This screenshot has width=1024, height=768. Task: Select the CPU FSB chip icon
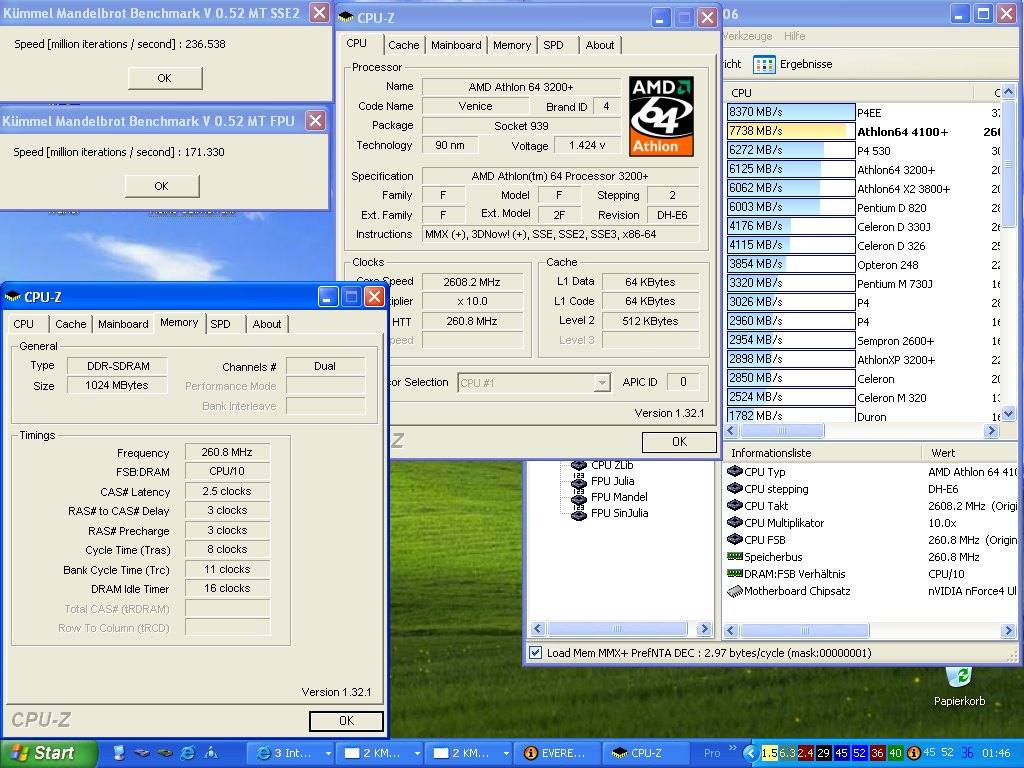point(735,539)
